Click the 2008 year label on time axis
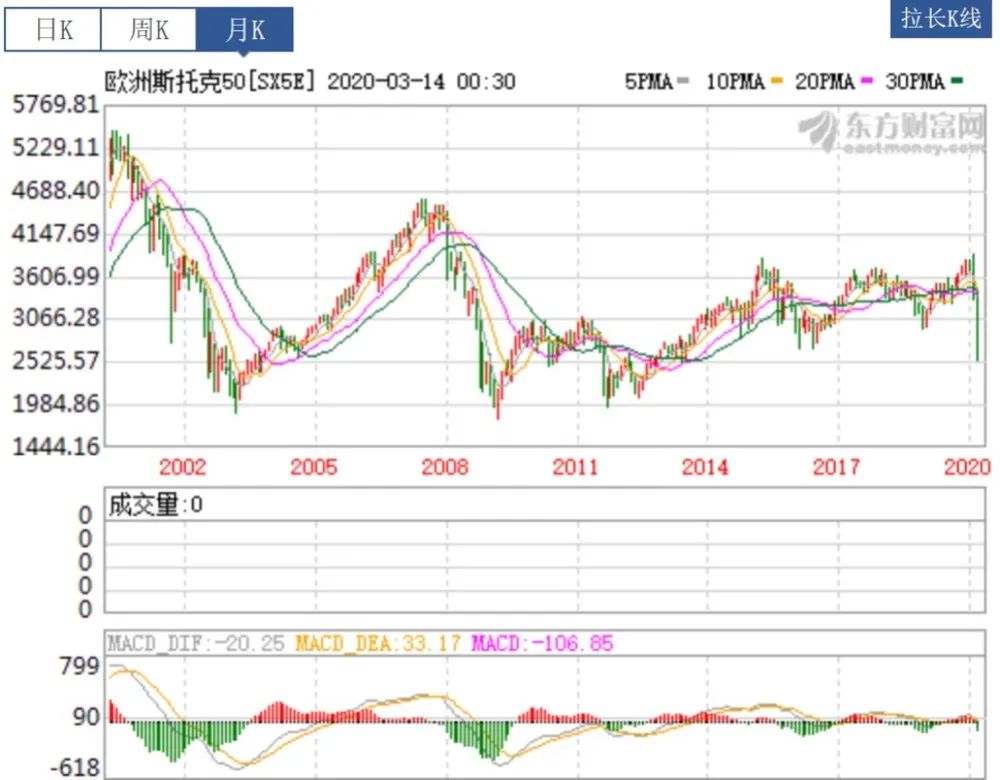Image resolution: width=1000 pixels, height=780 pixels. [x=445, y=467]
